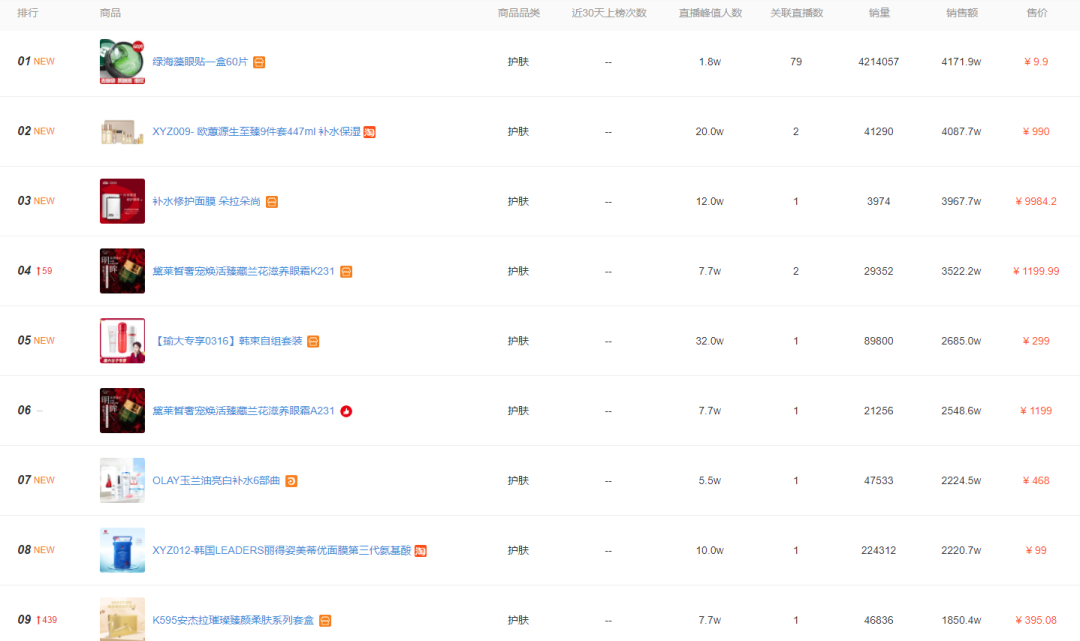This screenshot has height=641, width=1080.
Task: Click the sales value 4214057
Action: [x=879, y=61]
